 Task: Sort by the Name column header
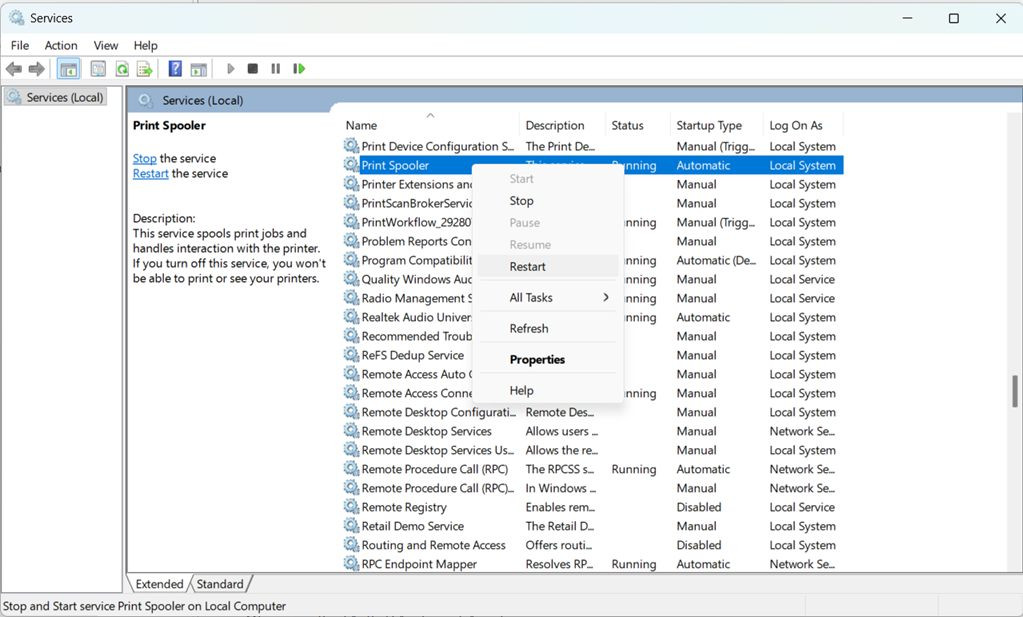(x=431, y=125)
